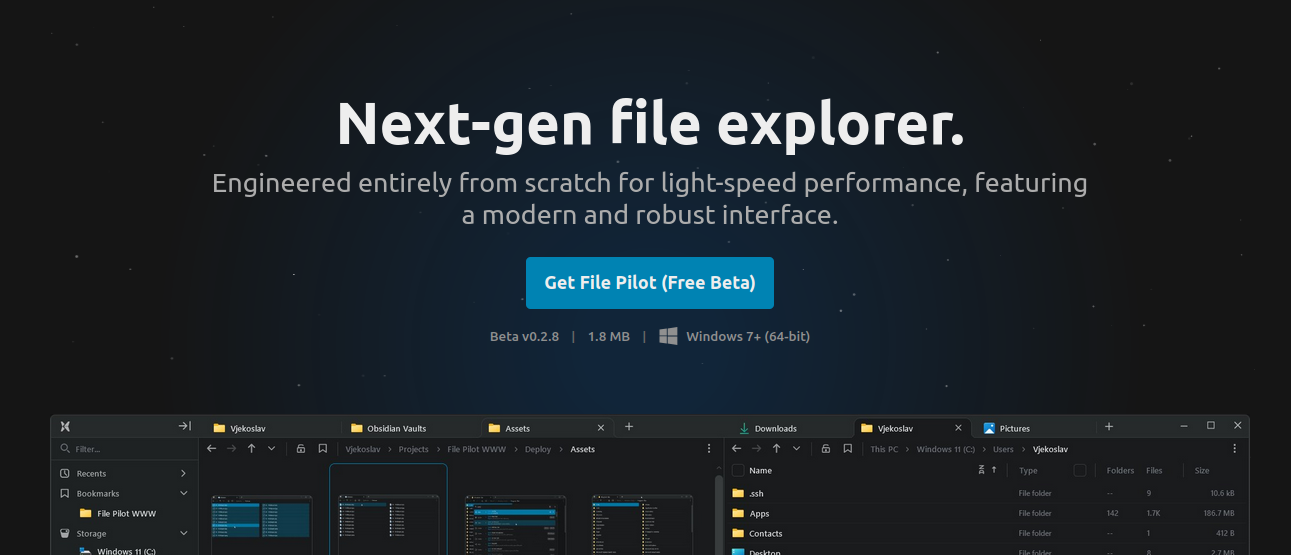The height and width of the screenshot is (555, 1291).
Task: Add new tab next to Pictures tab
Action: point(1108,427)
